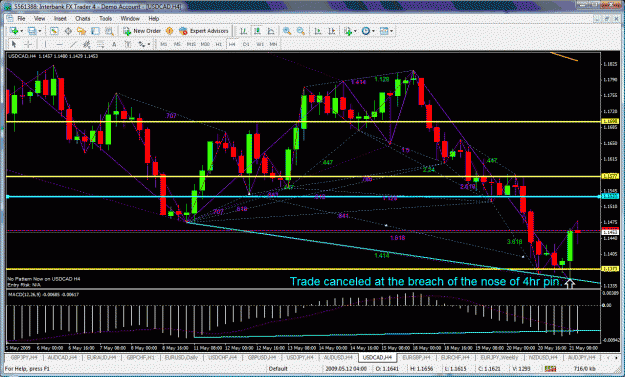The height and width of the screenshot is (377, 625).
Task: Toggle the M15 timeframe button
Action: coord(191,44)
